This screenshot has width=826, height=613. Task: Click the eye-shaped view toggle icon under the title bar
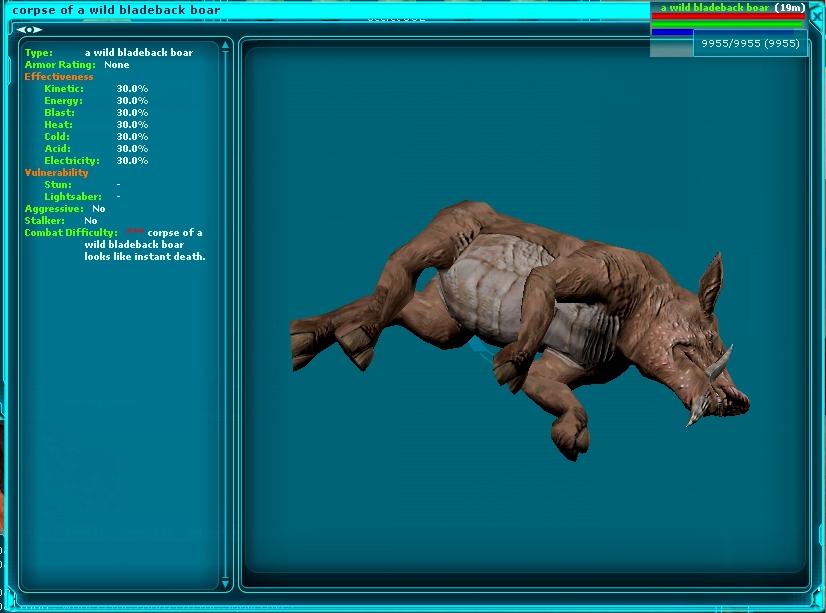click(x=29, y=30)
